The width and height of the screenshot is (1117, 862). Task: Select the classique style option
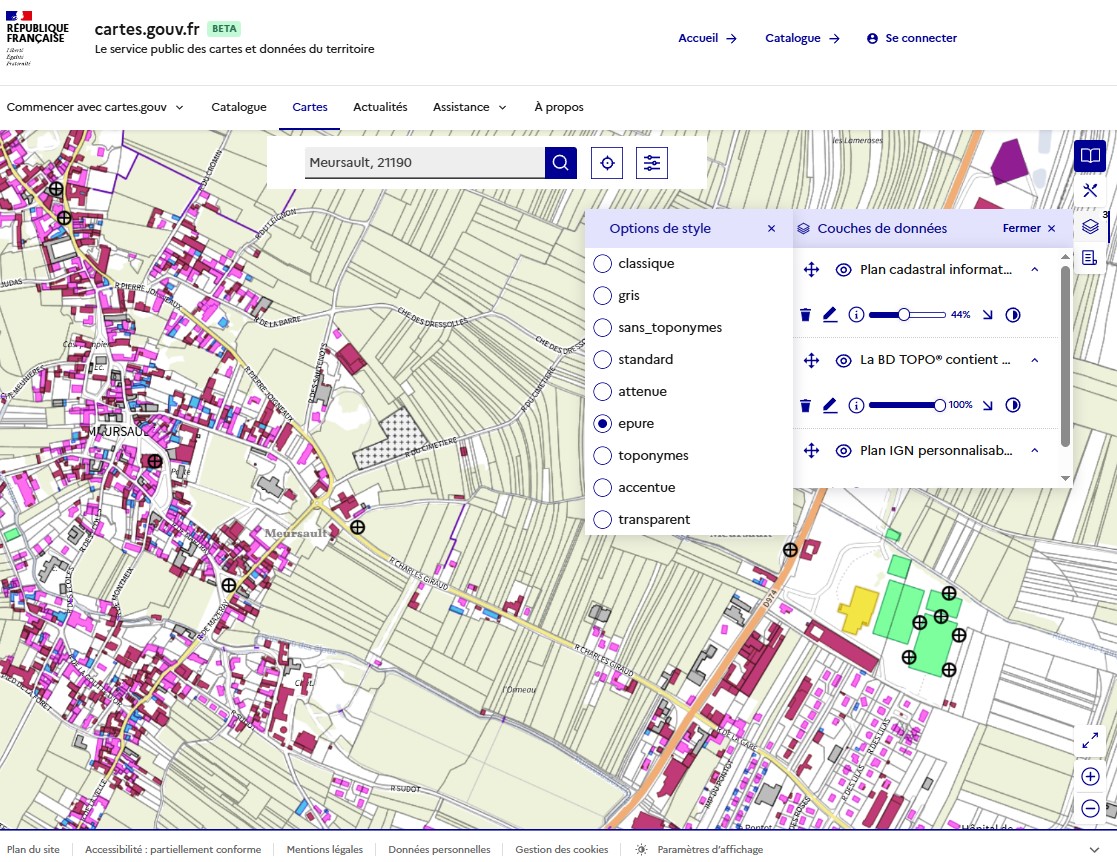pos(603,264)
